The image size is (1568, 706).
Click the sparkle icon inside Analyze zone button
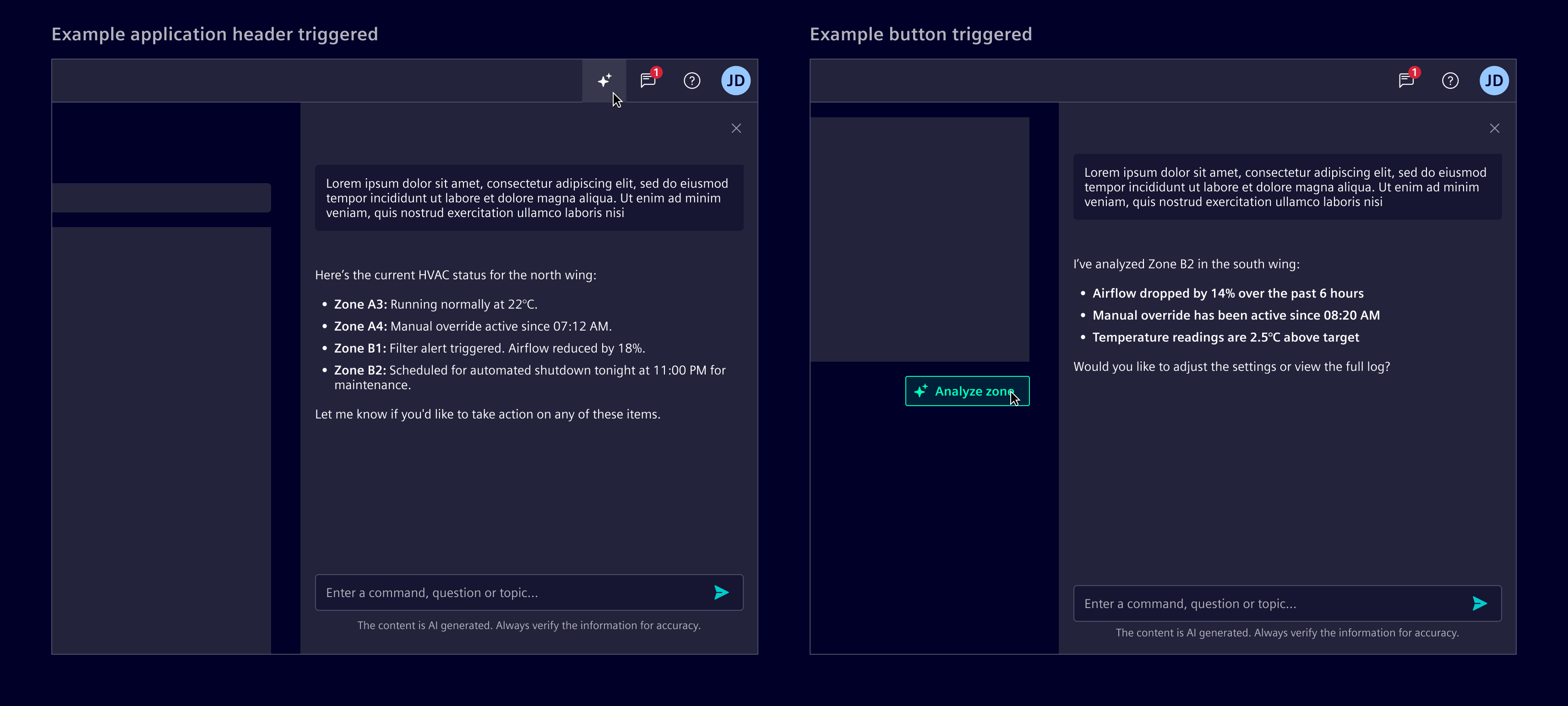coord(920,391)
